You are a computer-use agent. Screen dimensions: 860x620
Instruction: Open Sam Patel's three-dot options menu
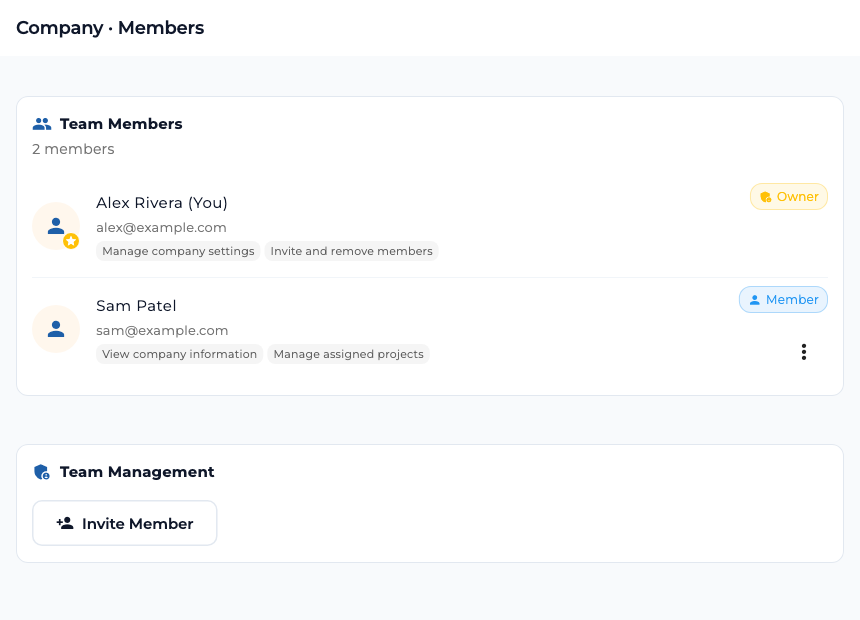(x=804, y=352)
